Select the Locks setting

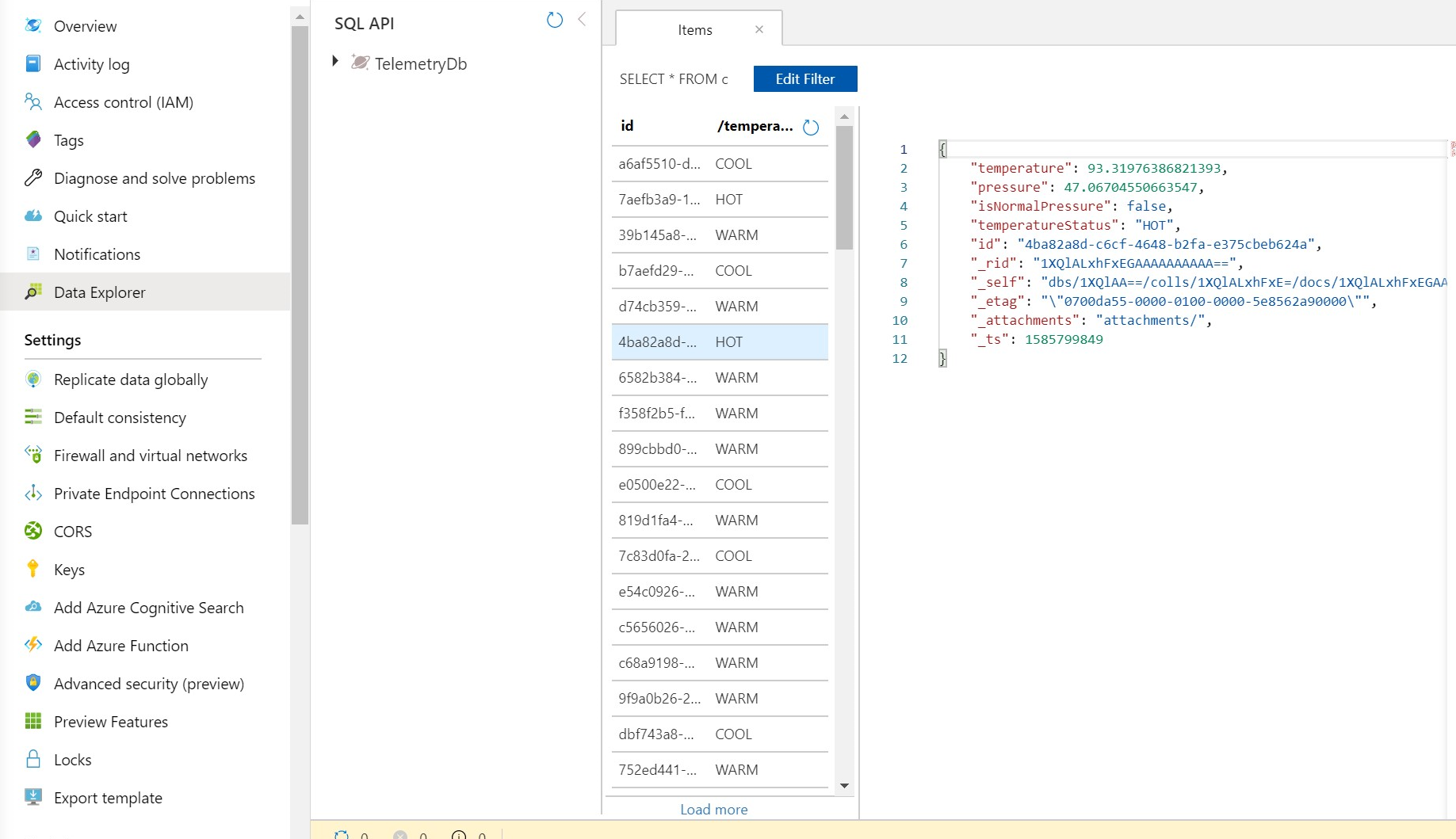coord(71,759)
